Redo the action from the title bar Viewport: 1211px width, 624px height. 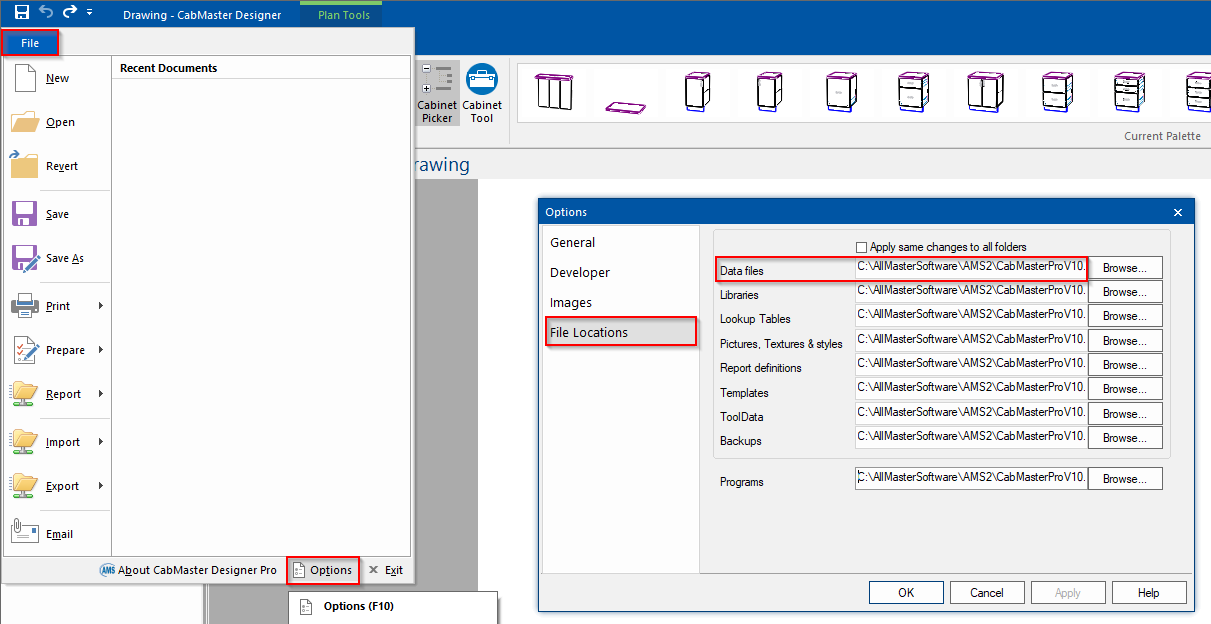point(70,12)
